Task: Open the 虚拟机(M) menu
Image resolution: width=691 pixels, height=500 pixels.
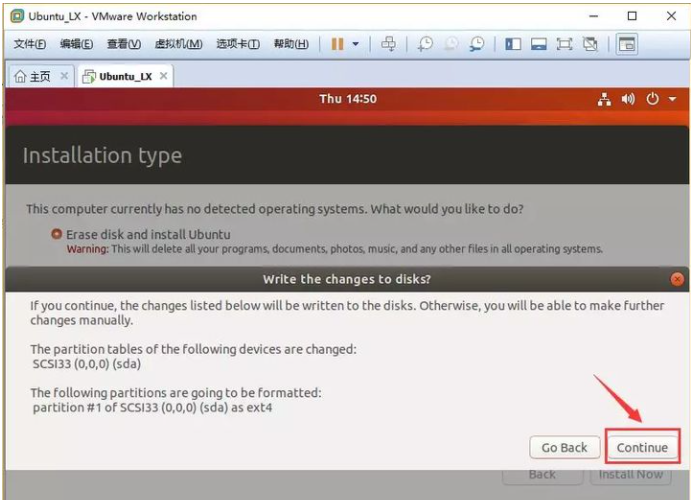Action: coord(178,44)
